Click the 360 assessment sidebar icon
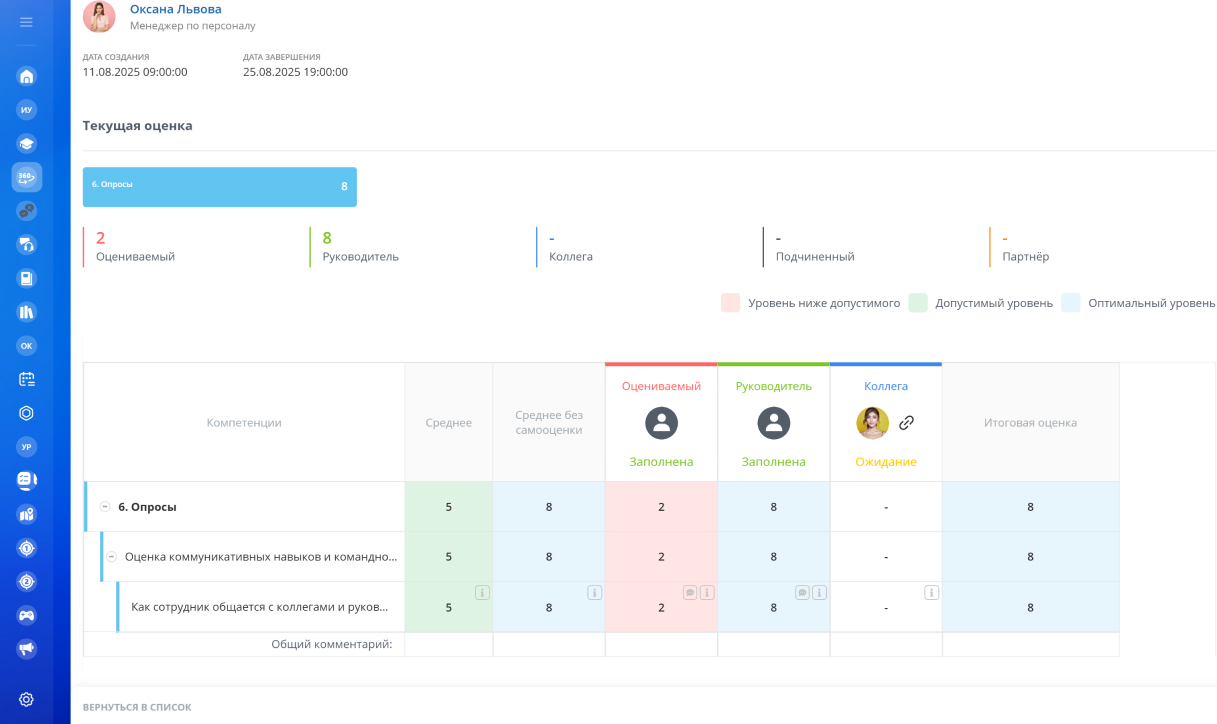This screenshot has height=724, width=1217. coord(27,177)
